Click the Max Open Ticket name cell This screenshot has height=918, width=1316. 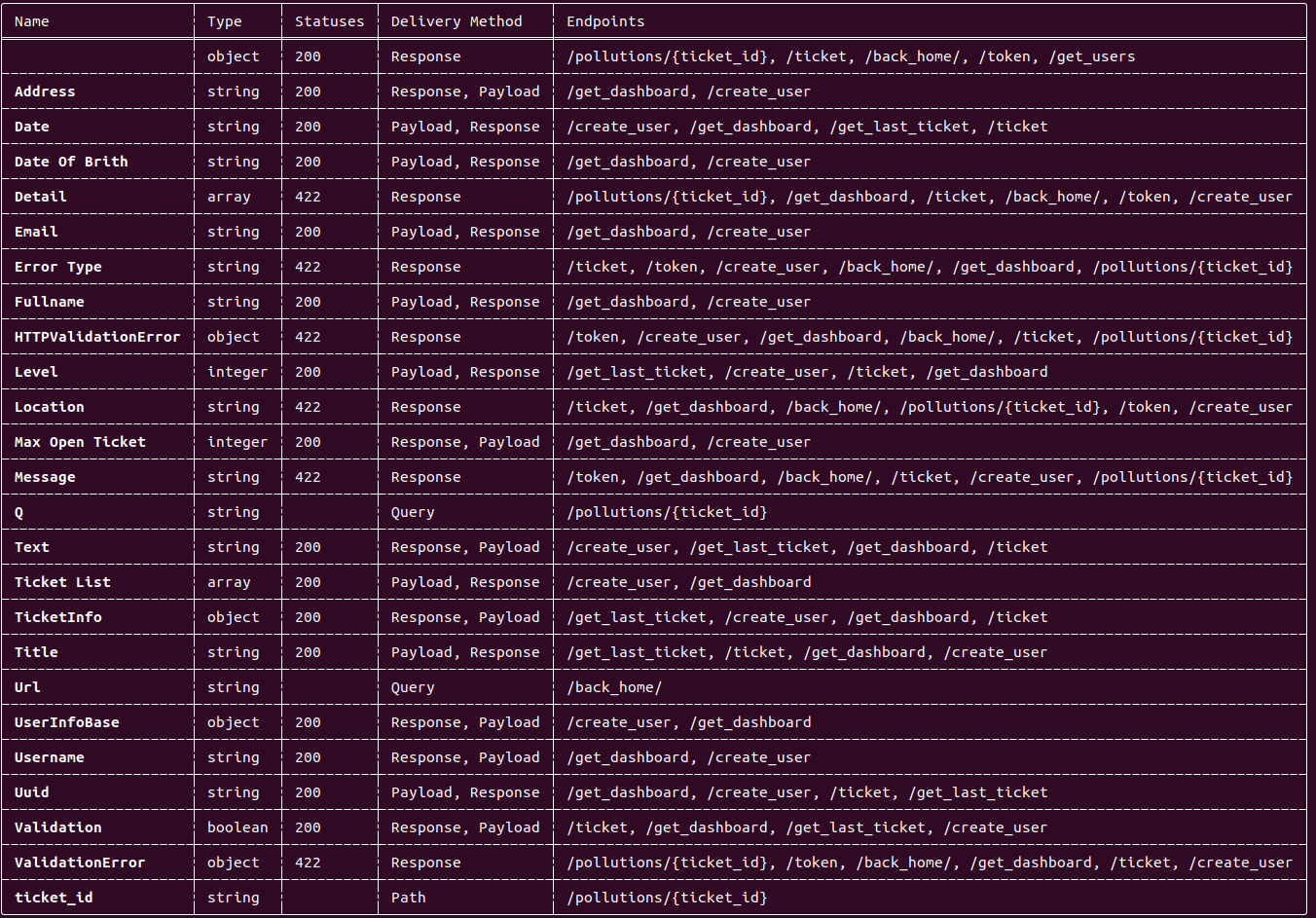tap(80, 442)
